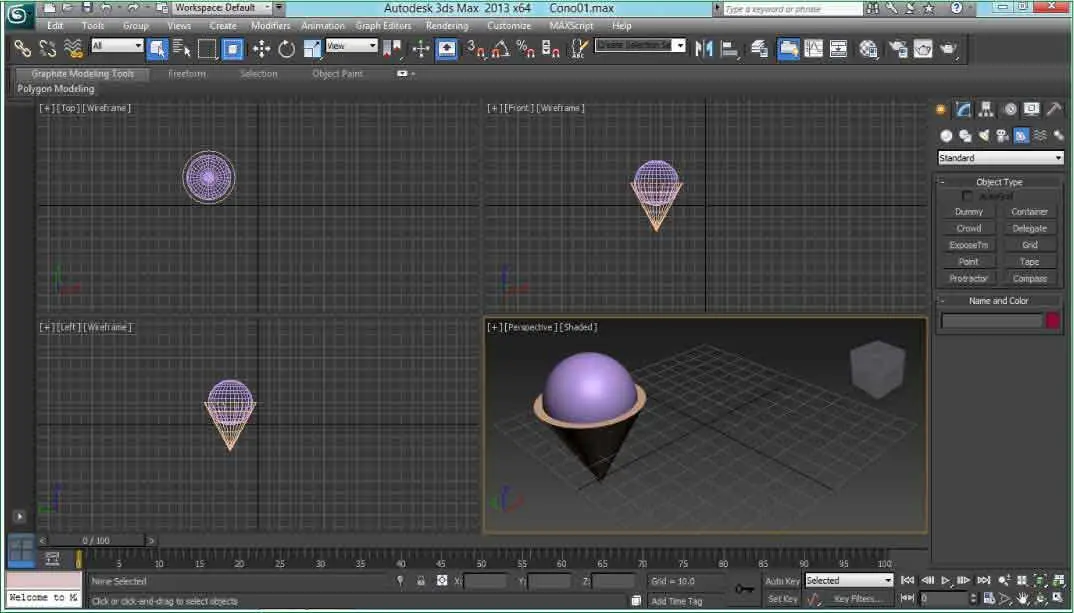Enable the AutoGrid checkbox
The image size is (1074, 613).
pyautogui.click(x=966, y=196)
